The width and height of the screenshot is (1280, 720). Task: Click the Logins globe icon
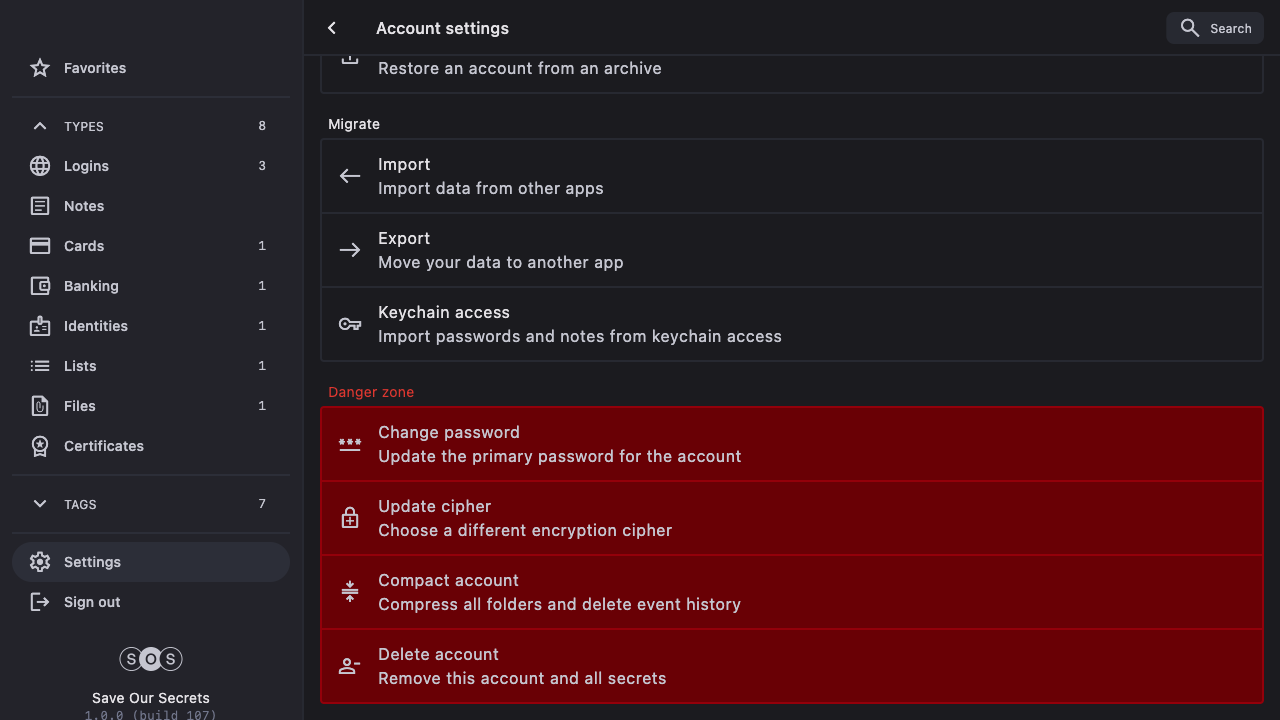pos(40,166)
